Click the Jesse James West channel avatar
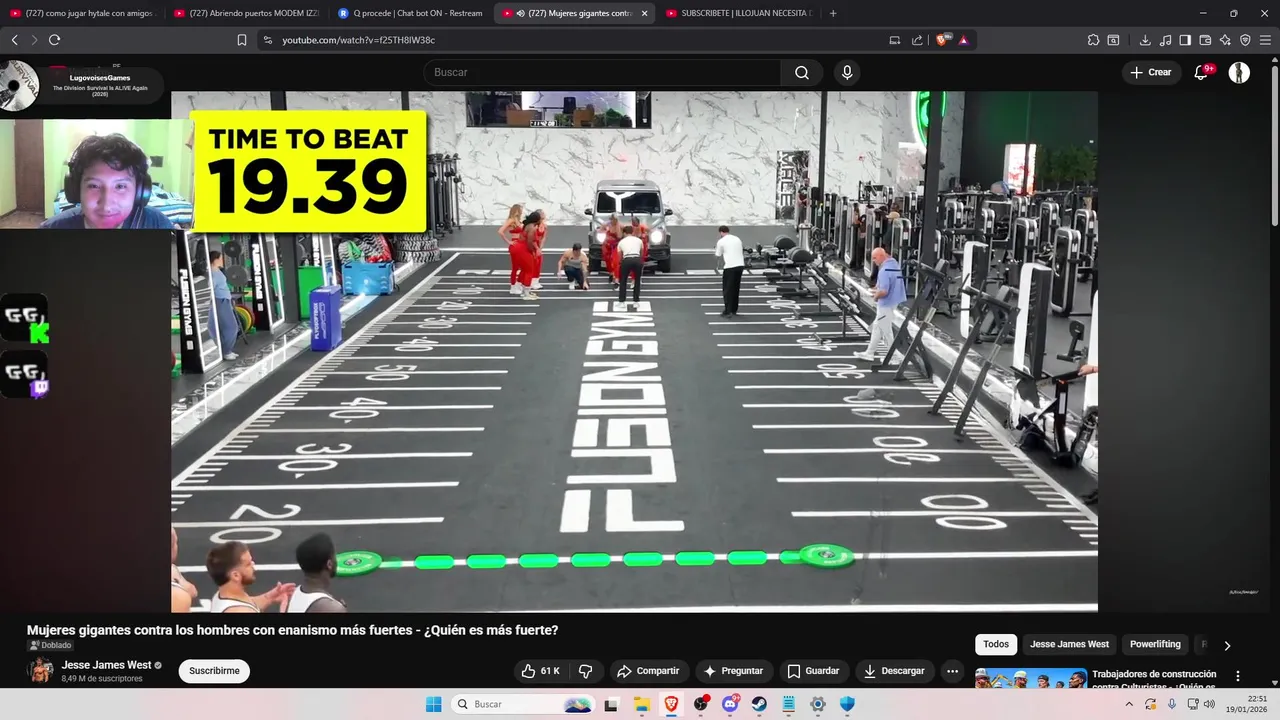The image size is (1280, 720). (x=41, y=670)
